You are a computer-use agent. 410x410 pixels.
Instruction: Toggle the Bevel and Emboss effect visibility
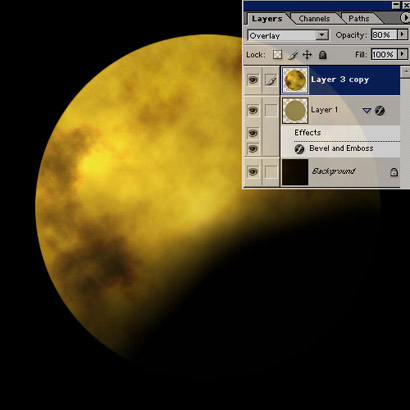coord(253,149)
